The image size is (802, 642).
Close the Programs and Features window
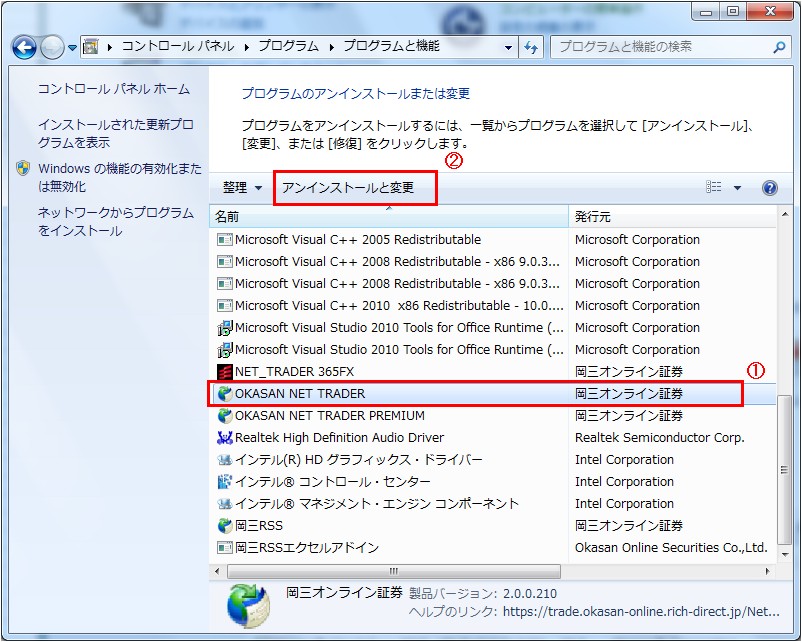pyautogui.click(x=770, y=12)
